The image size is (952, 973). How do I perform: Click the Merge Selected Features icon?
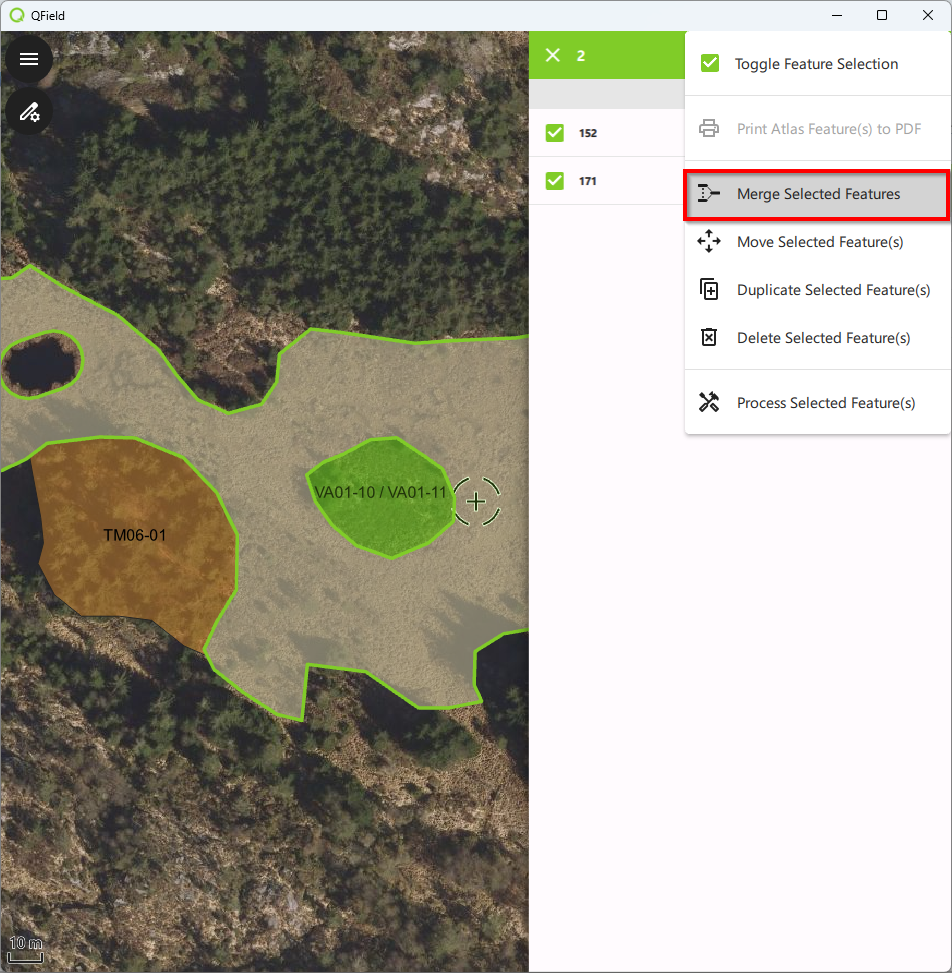click(709, 194)
